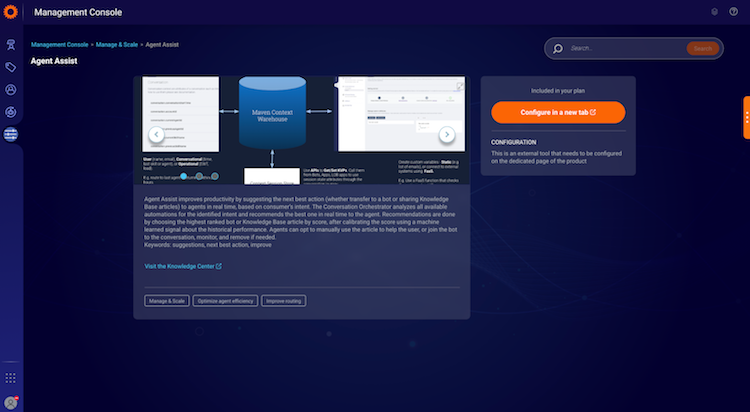This screenshot has width=750, height=412.
Task: Click the Agent Assist breadcrumb text
Action: 162,45
